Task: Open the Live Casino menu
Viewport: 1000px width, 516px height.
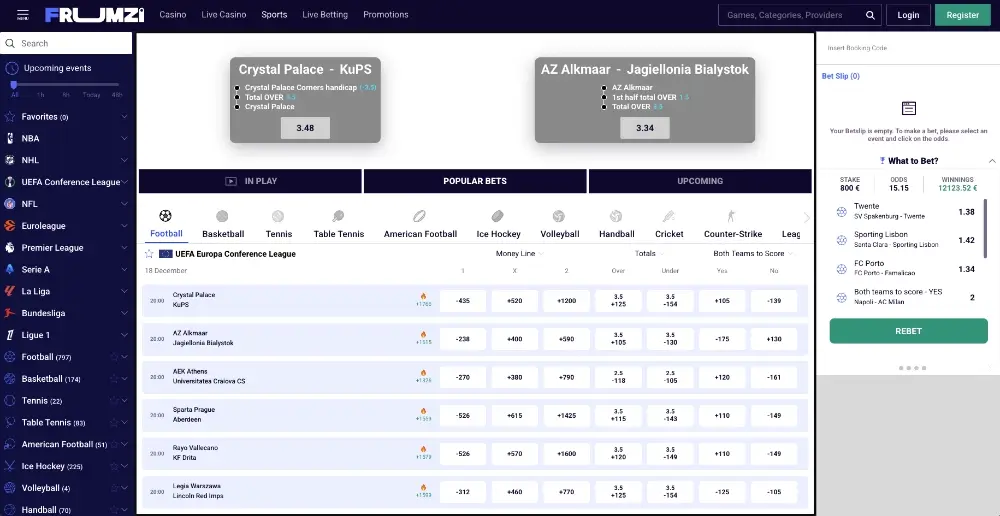Action: click(x=224, y=15)
